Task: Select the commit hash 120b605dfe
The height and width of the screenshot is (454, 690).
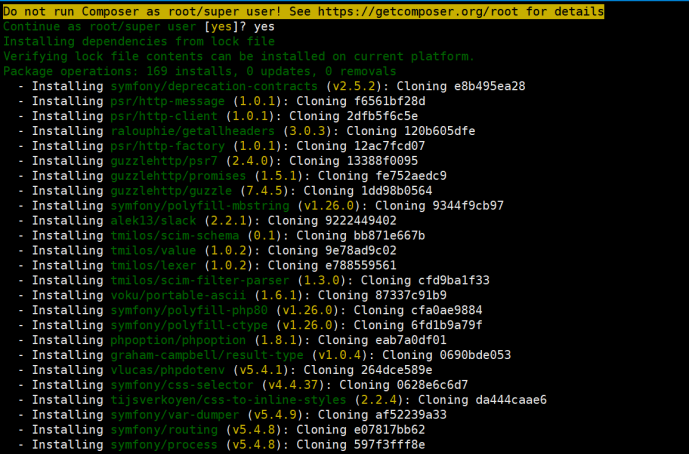Action: click(440, 131)
